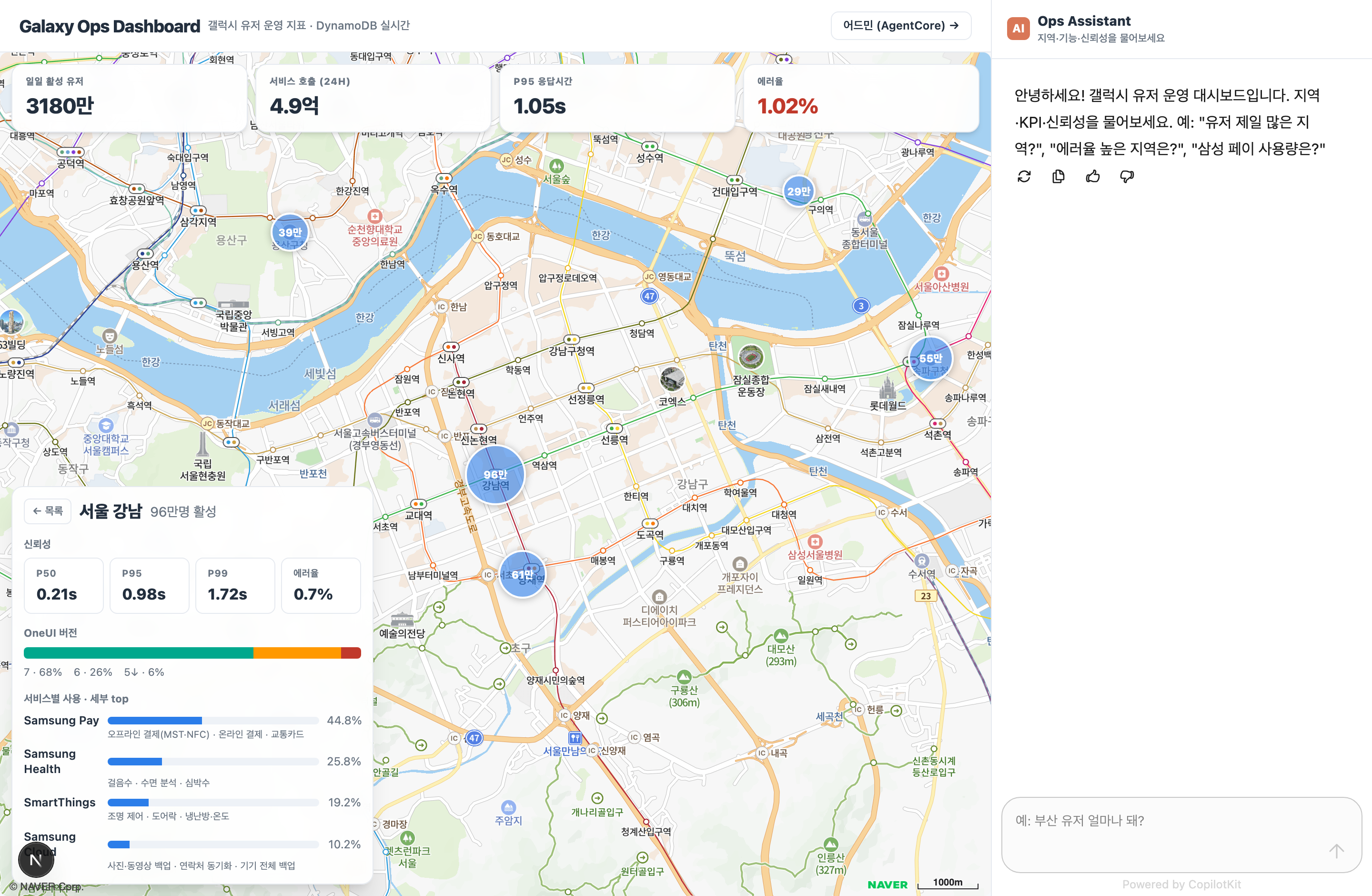The height and width of the screenshot is (896, 1372).
Task: Click the 롯데월드 castle marker icon
Action: pyautogui.click(x=888, y=387)
